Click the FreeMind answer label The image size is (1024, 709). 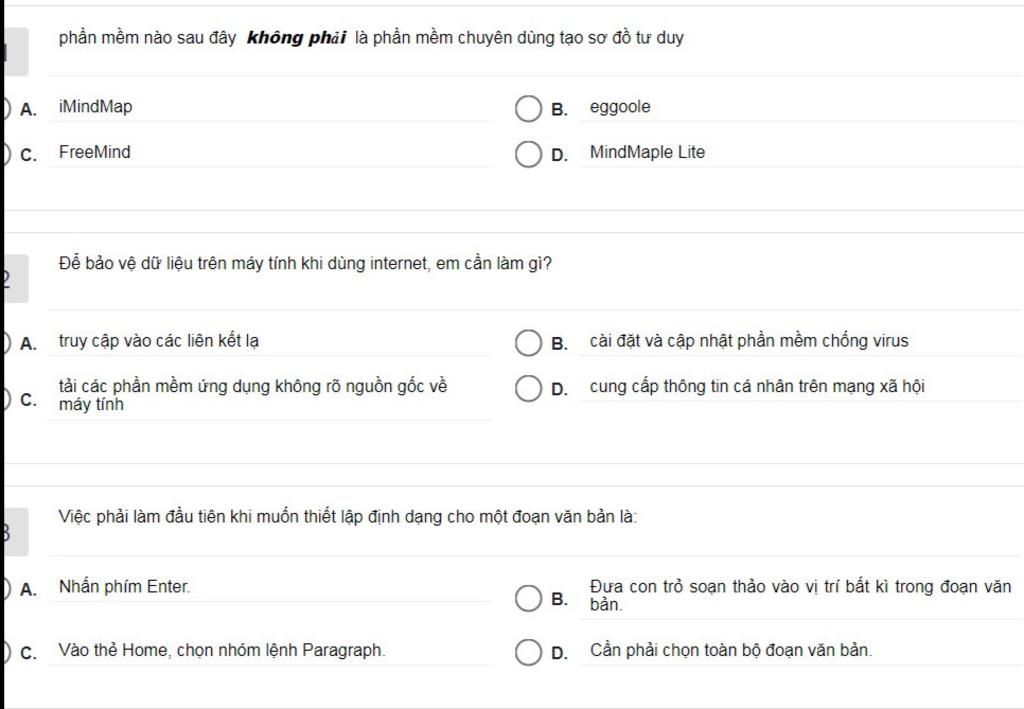coord(95,152)
